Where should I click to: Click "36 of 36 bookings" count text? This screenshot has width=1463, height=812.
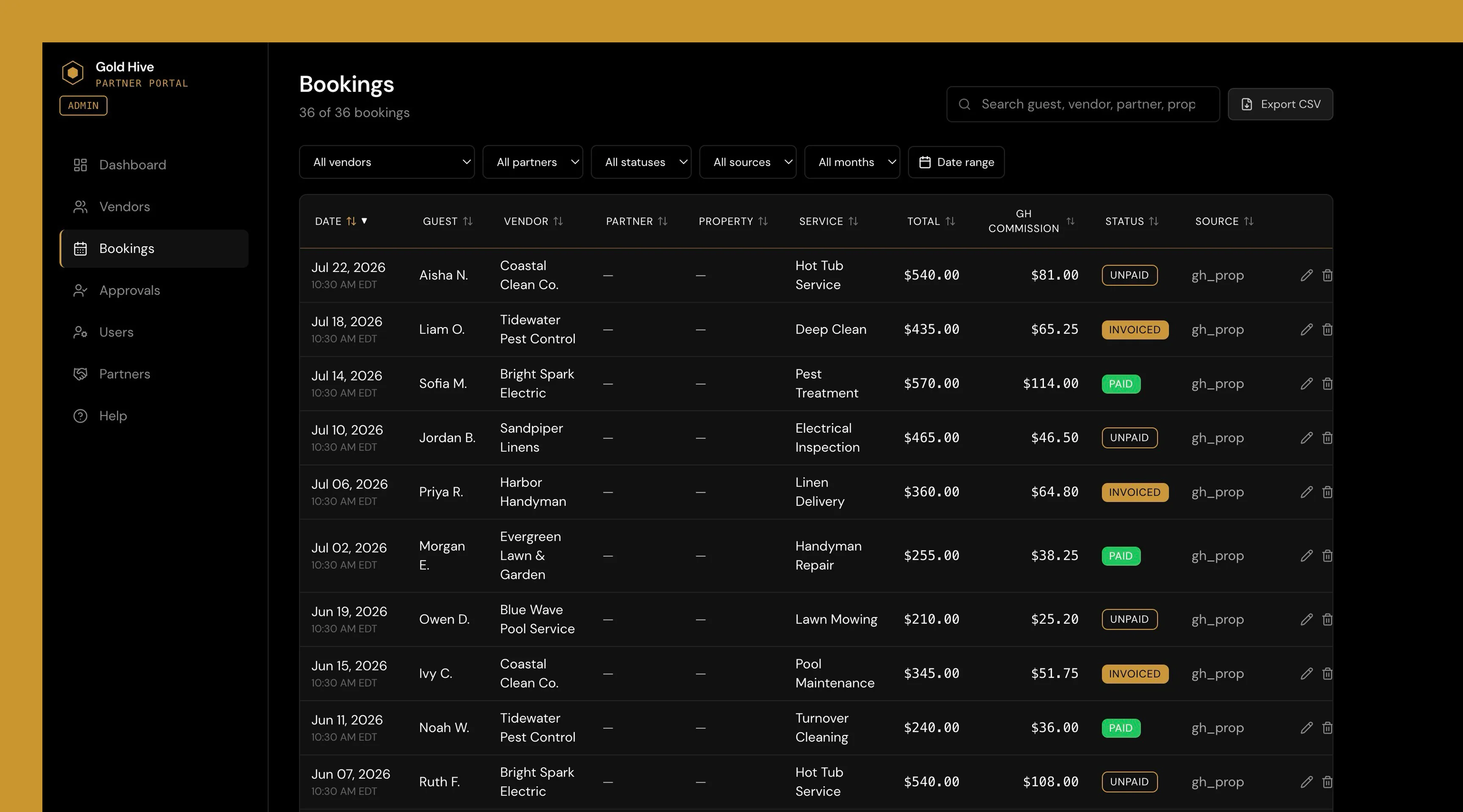[354, 112]
